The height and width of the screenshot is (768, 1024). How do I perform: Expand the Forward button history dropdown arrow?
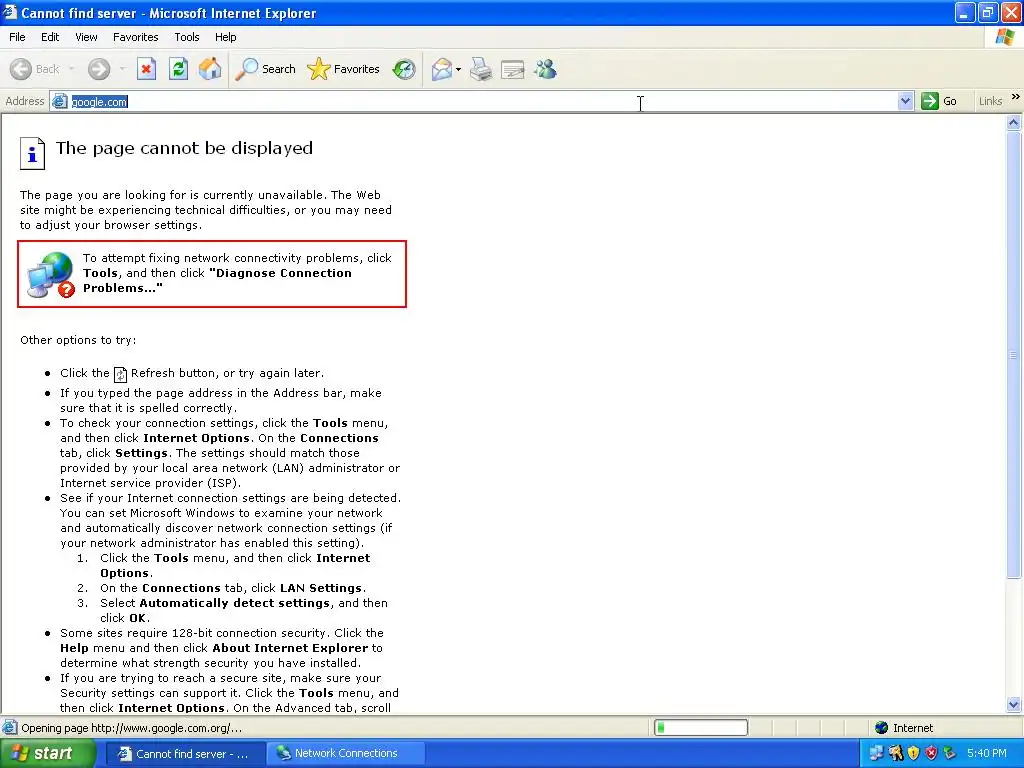(122, 69)
